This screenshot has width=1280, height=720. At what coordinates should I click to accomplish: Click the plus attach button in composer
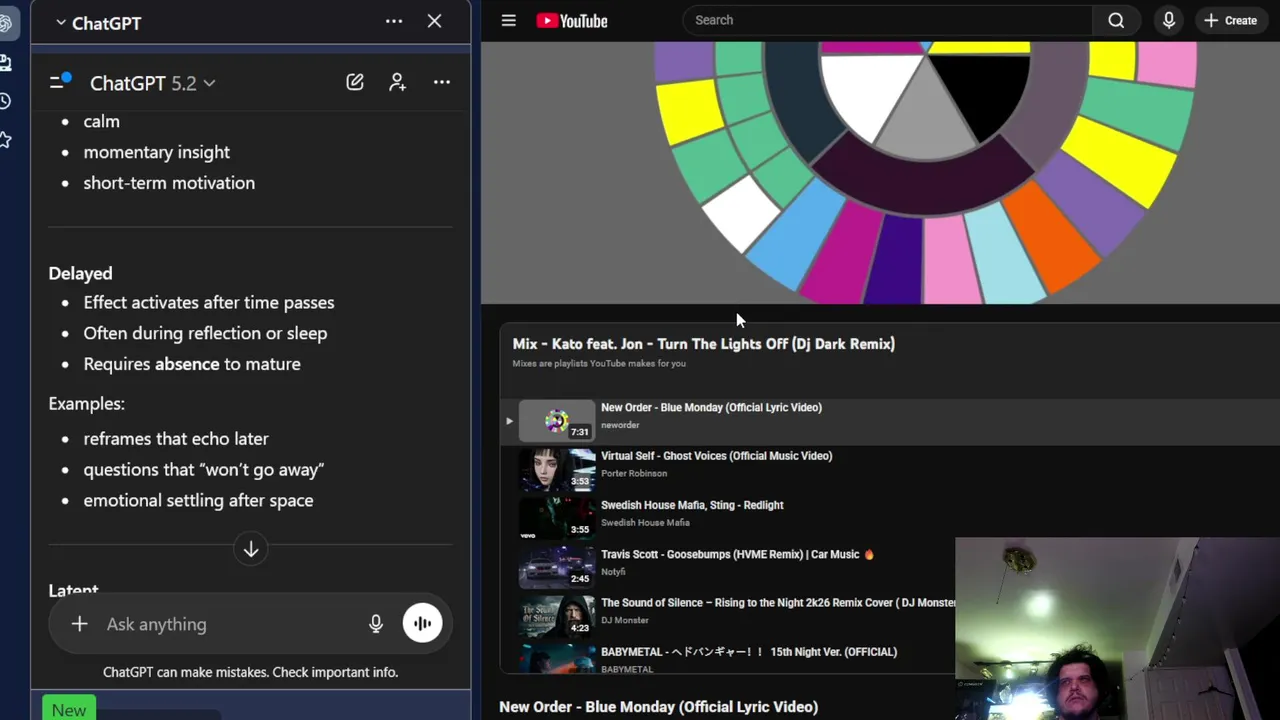[x=79, y=624]
